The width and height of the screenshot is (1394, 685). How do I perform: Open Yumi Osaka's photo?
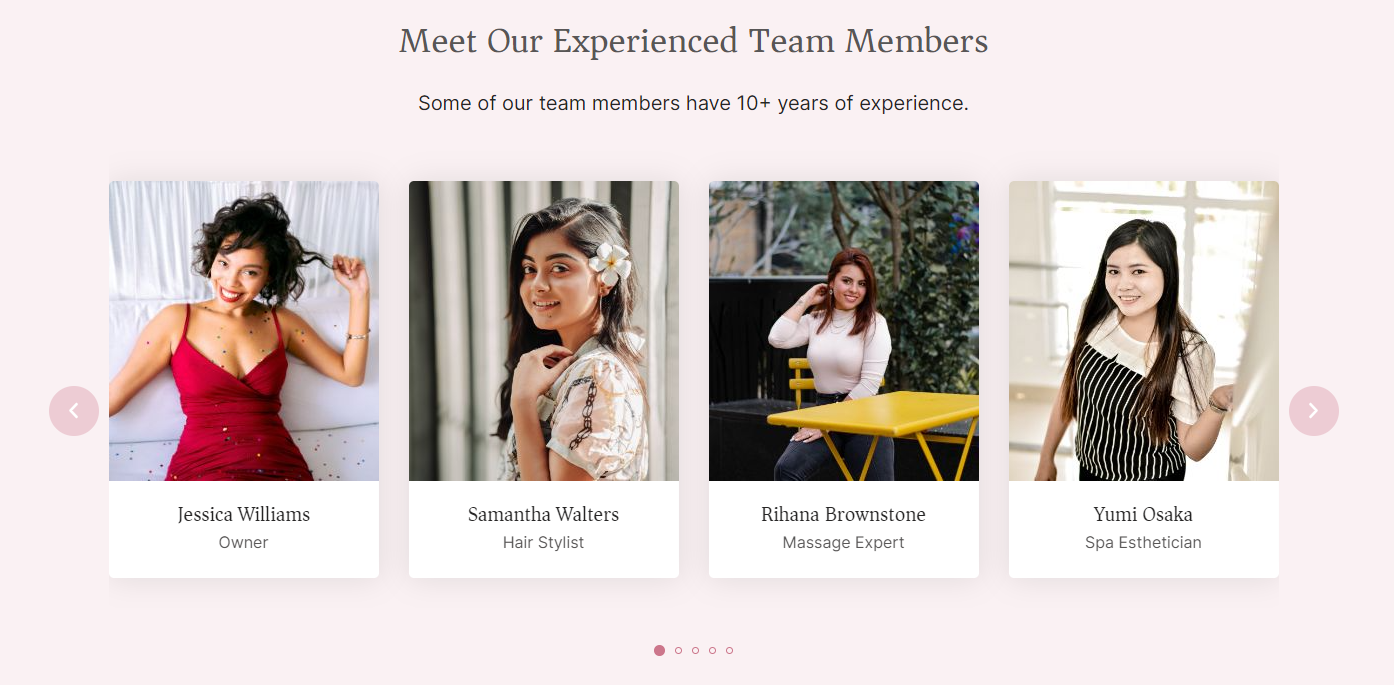click(x=1143, y=330)
